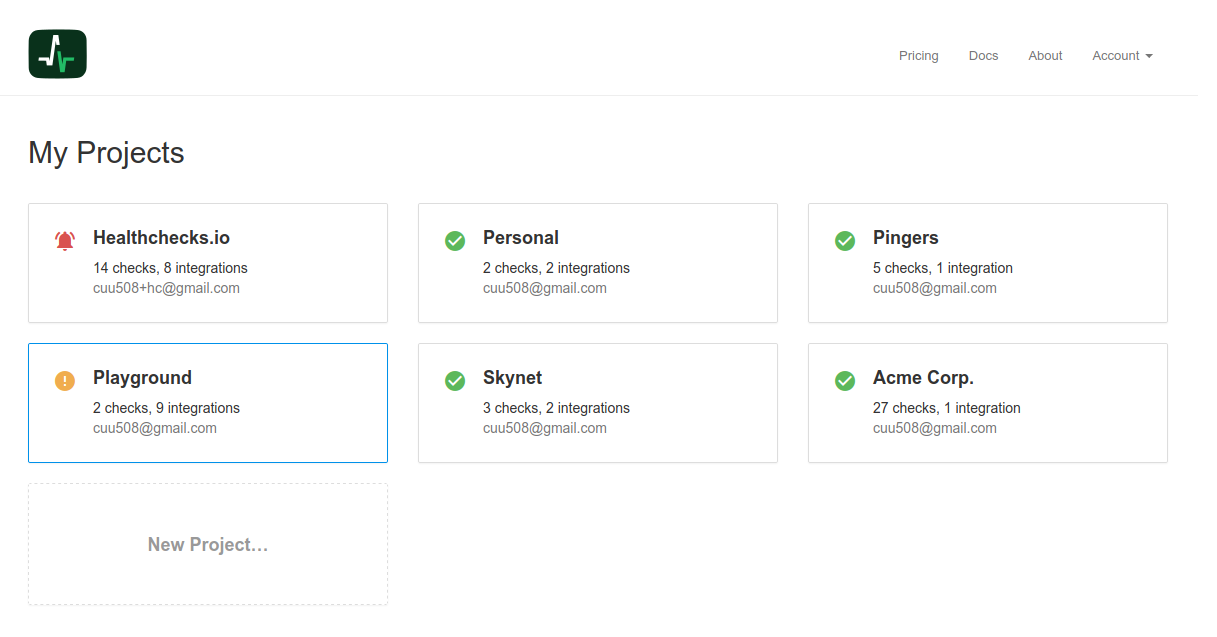
Task: Collapse the Account dropdown arrow
Action: [x=1151, y=56]
